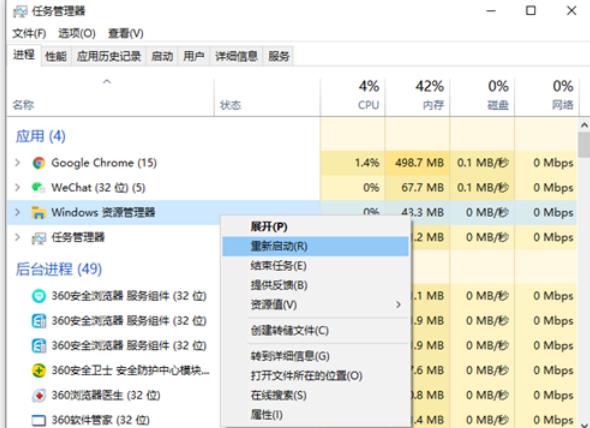
Task: Expand the Windows 资源管理器 group
Action: pos(17,212)
